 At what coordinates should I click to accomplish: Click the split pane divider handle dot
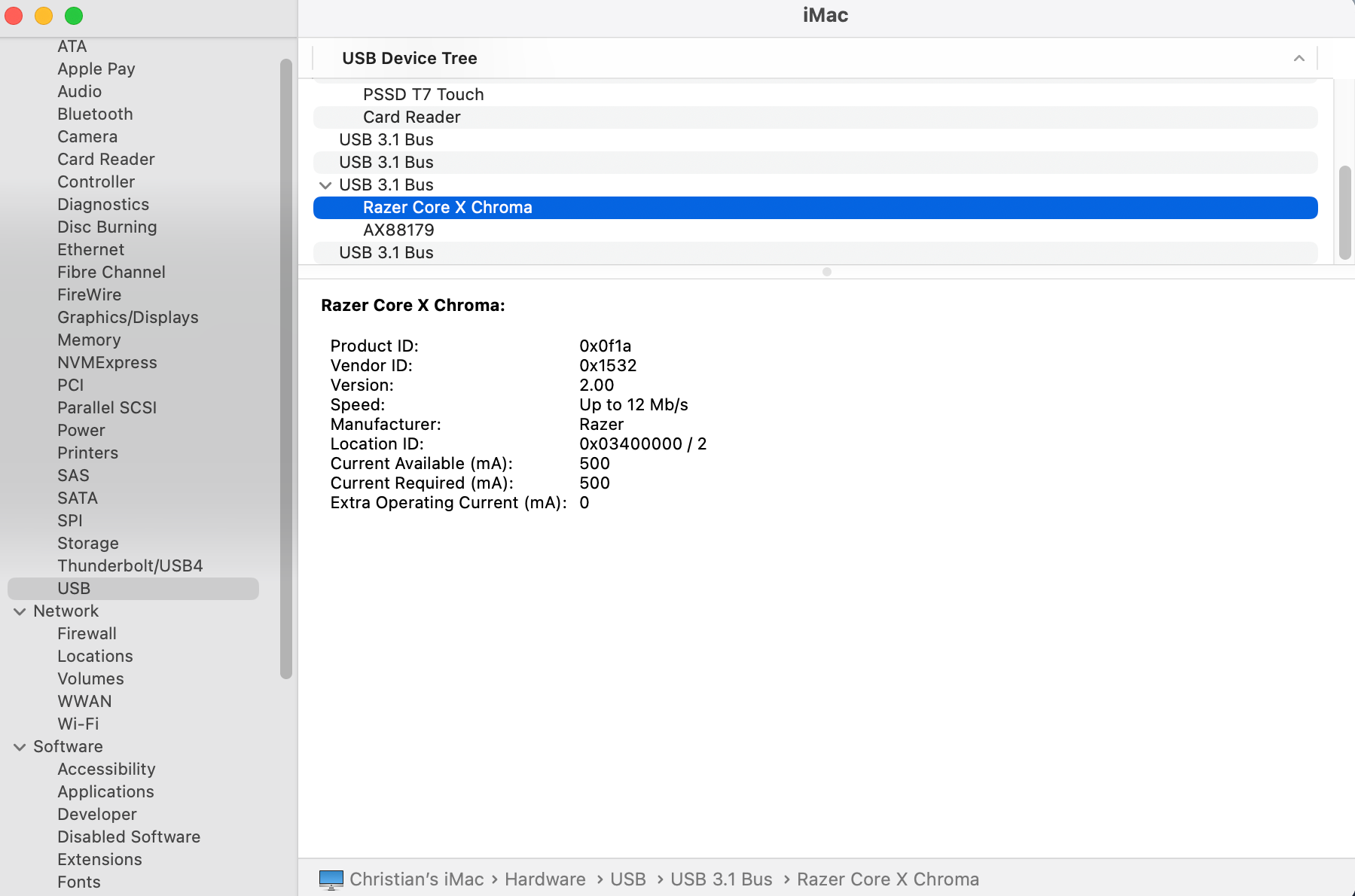(827, 272)
